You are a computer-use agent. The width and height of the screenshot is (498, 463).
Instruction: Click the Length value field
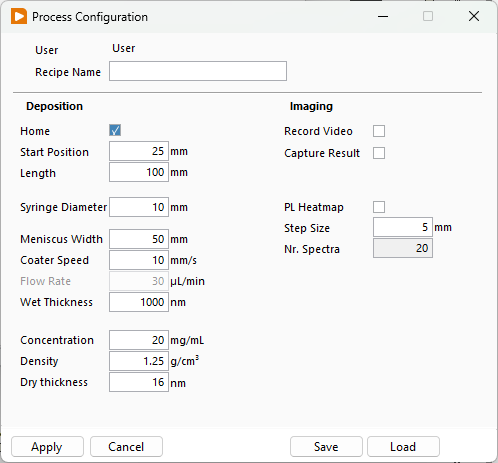(x=139, y=172)
